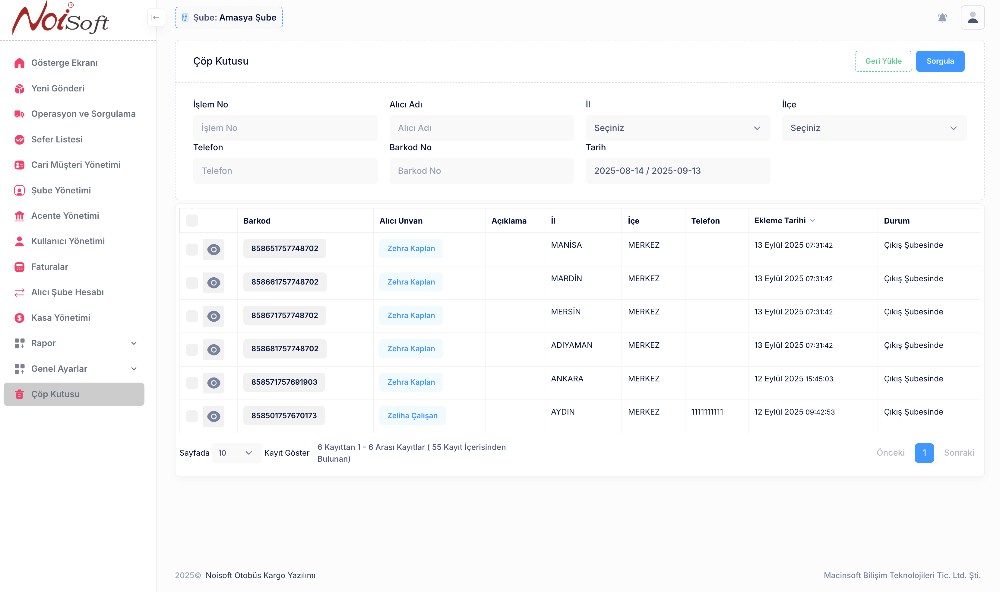
Task: Click the Kasa Yönetimi sidebar icon
Action: point(19,318)
